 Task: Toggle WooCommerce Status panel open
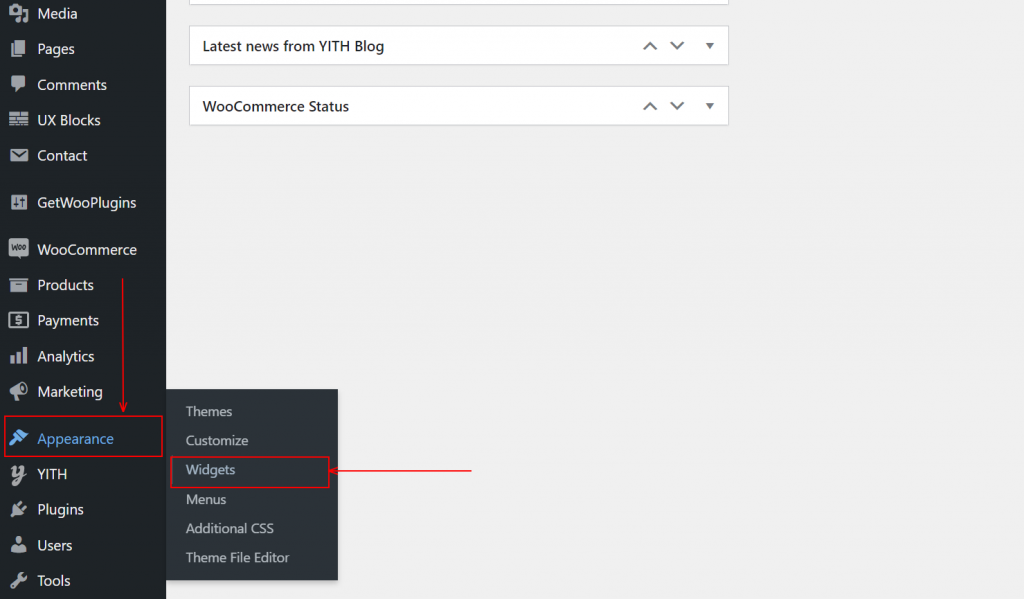(x=710, y=106)
